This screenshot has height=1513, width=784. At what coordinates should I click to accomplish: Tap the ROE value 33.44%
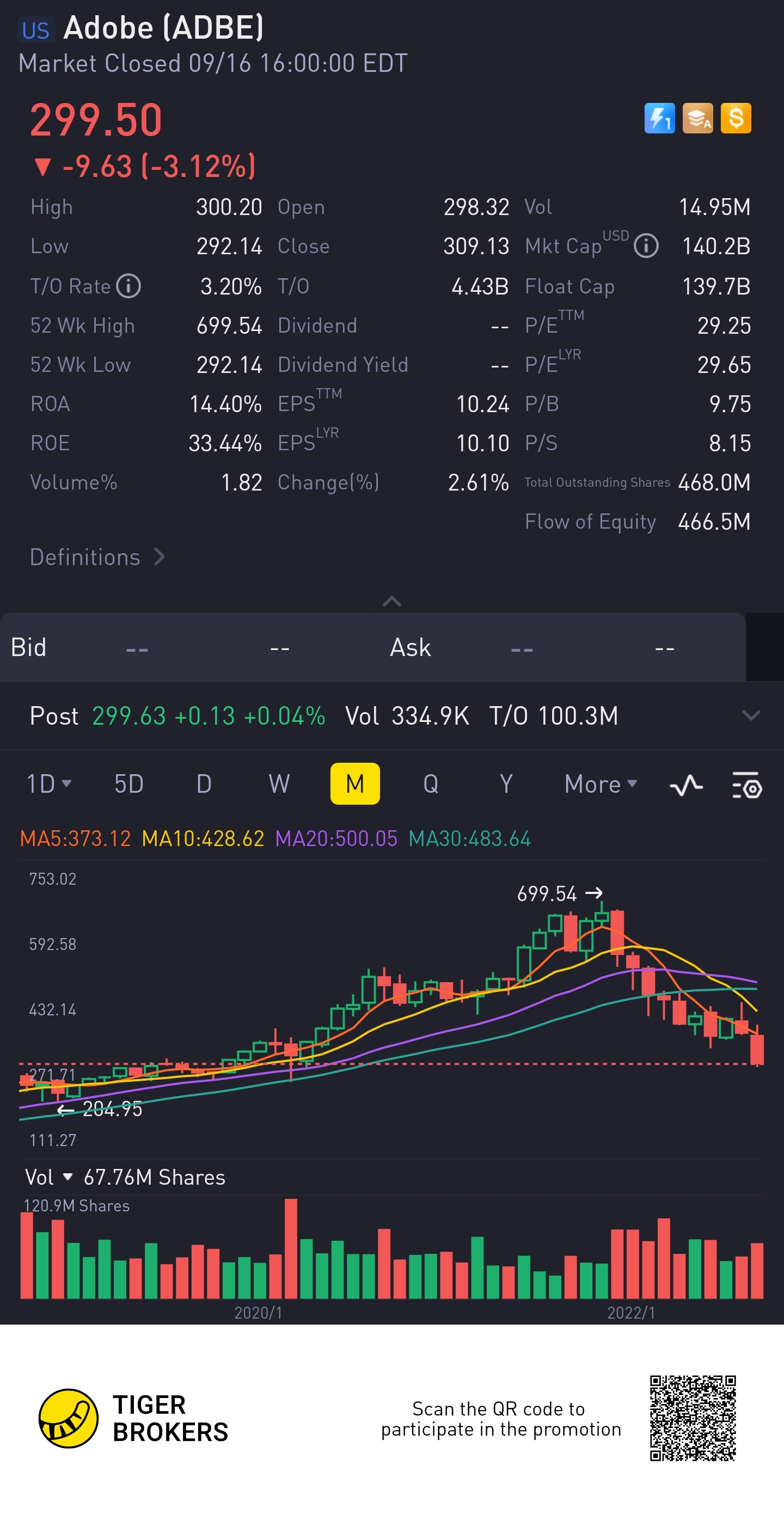click(x=225, y=443)
